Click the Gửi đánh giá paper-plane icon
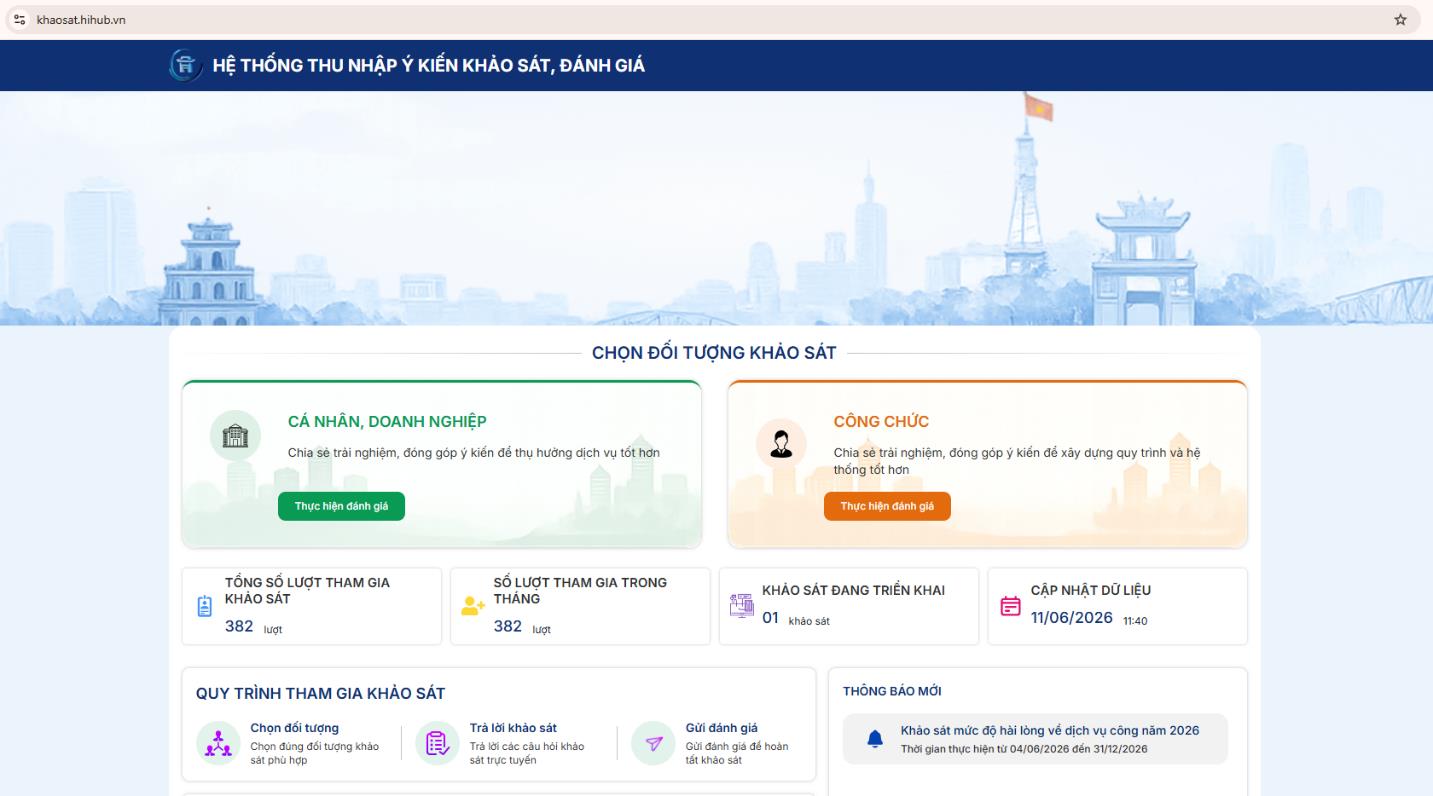Image resolution: width=1433 pixels, height=796 pixels. point(653,744)
